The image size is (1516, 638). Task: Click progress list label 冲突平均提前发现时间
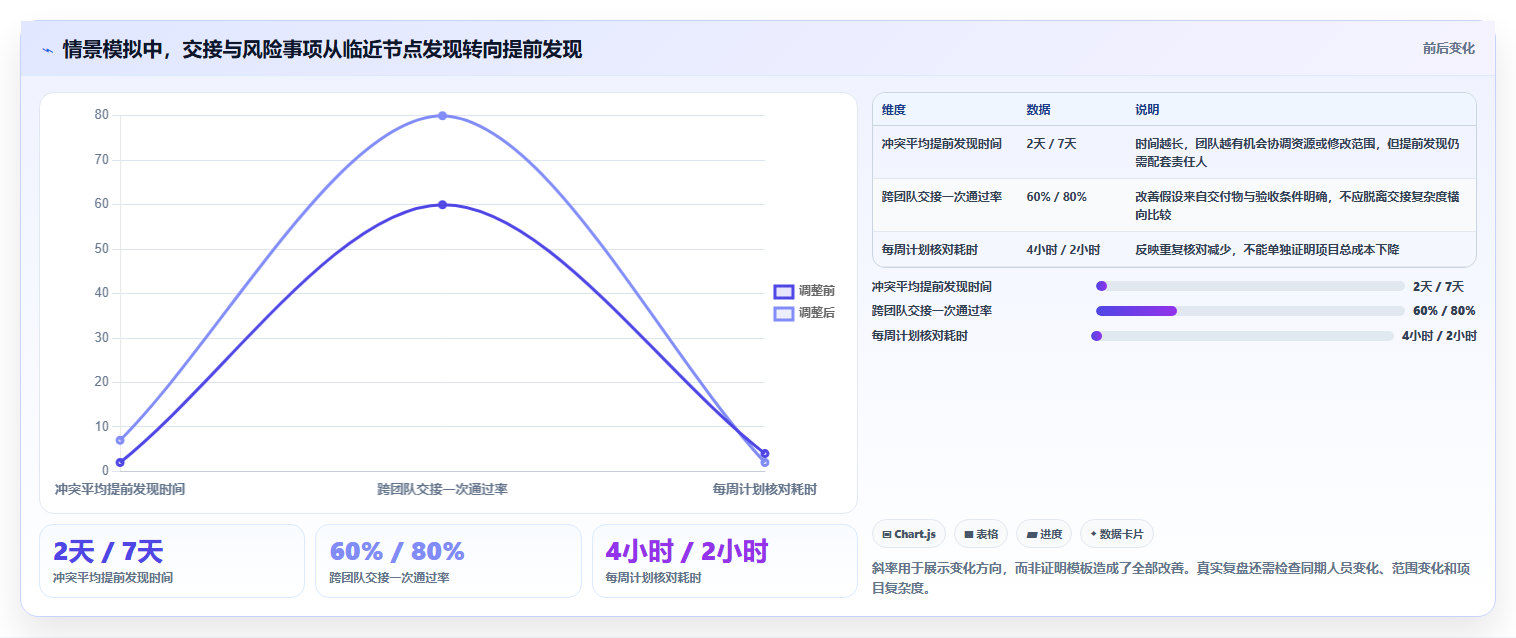click(x=932, y=286)
